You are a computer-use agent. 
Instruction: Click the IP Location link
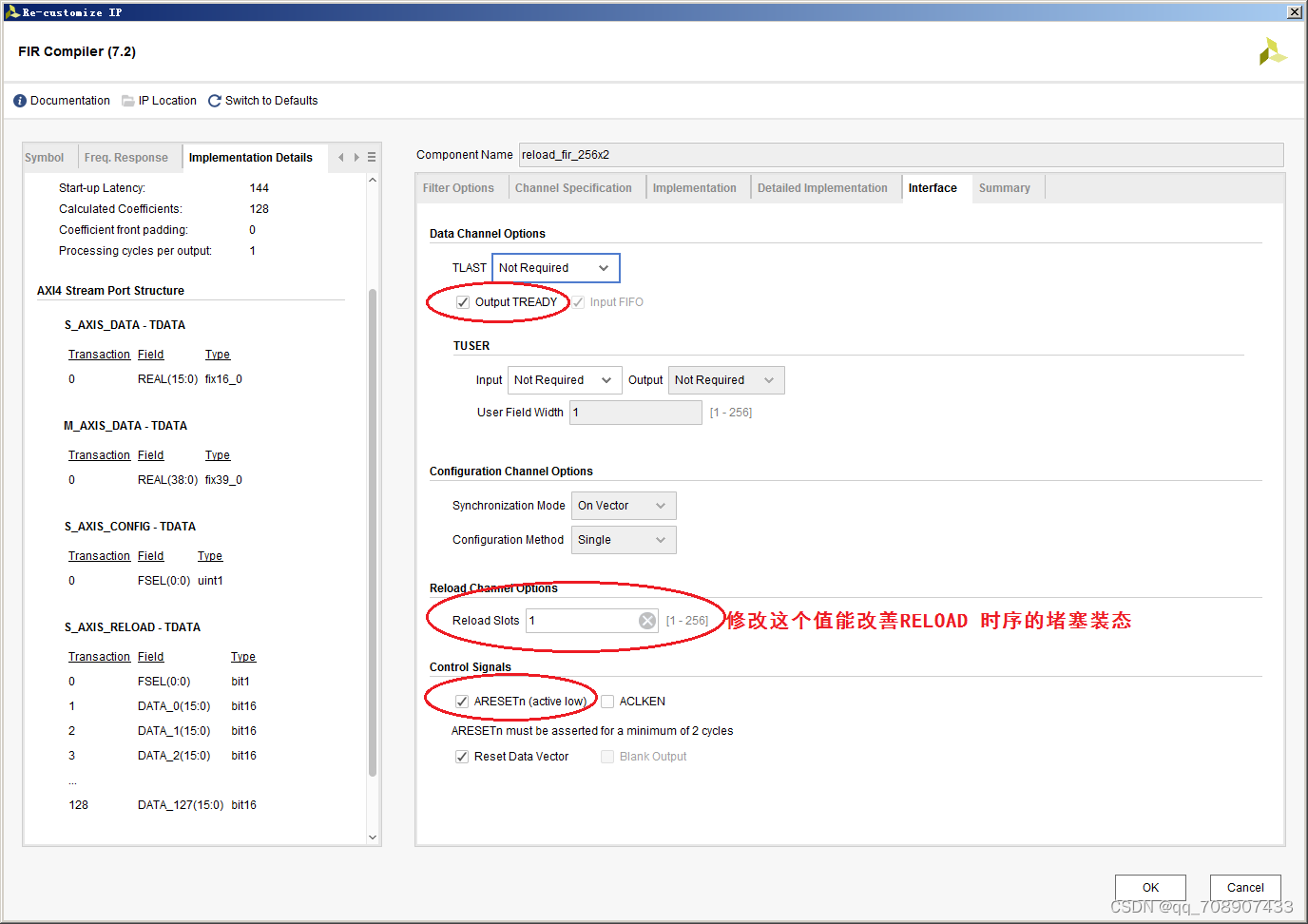click(x=167, y=101)
